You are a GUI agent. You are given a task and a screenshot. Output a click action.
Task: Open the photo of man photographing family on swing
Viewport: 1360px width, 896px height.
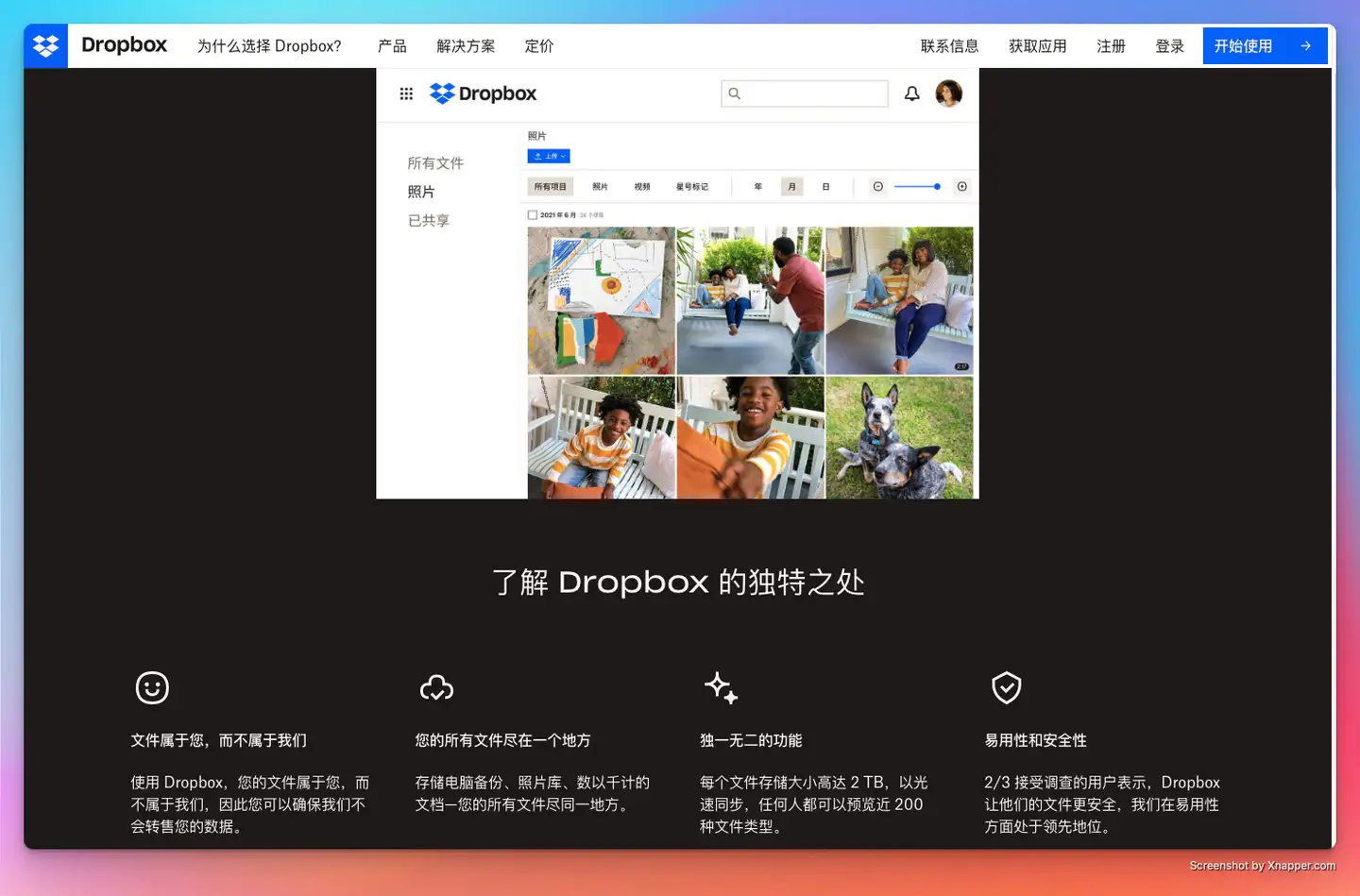pos(751,300)
